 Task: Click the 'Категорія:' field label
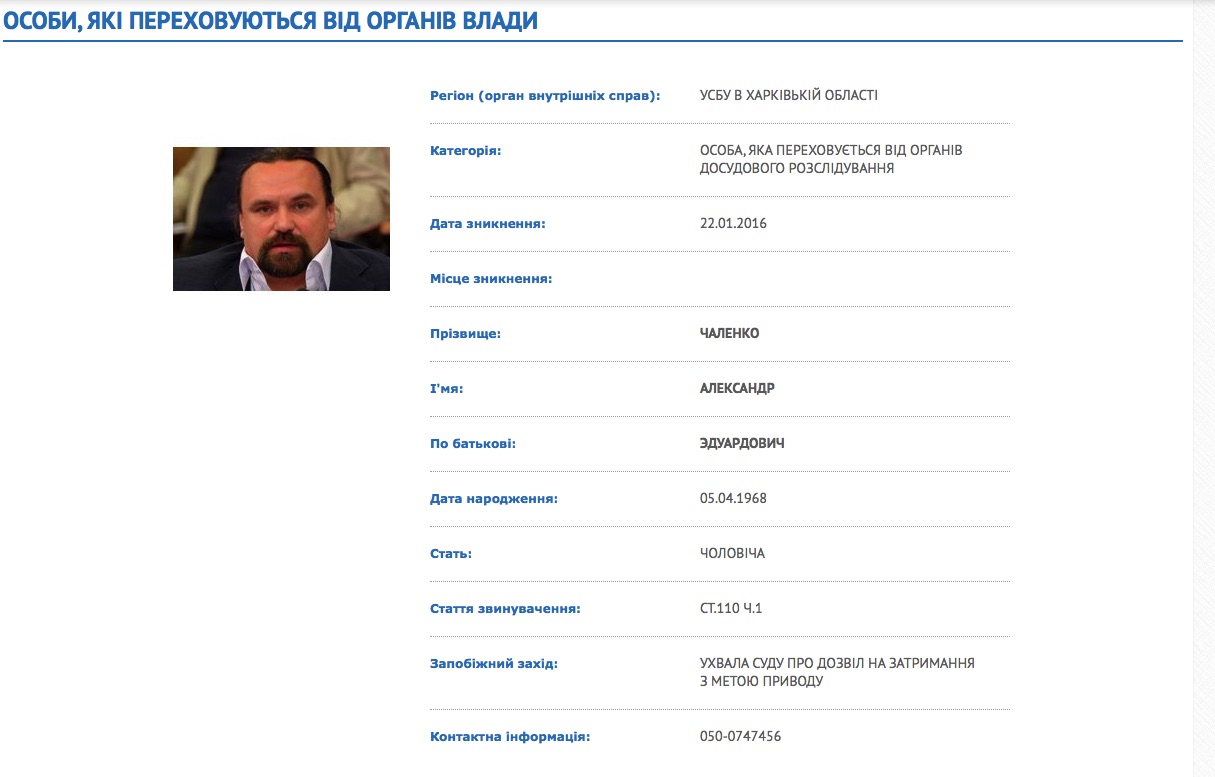(465, 151)
